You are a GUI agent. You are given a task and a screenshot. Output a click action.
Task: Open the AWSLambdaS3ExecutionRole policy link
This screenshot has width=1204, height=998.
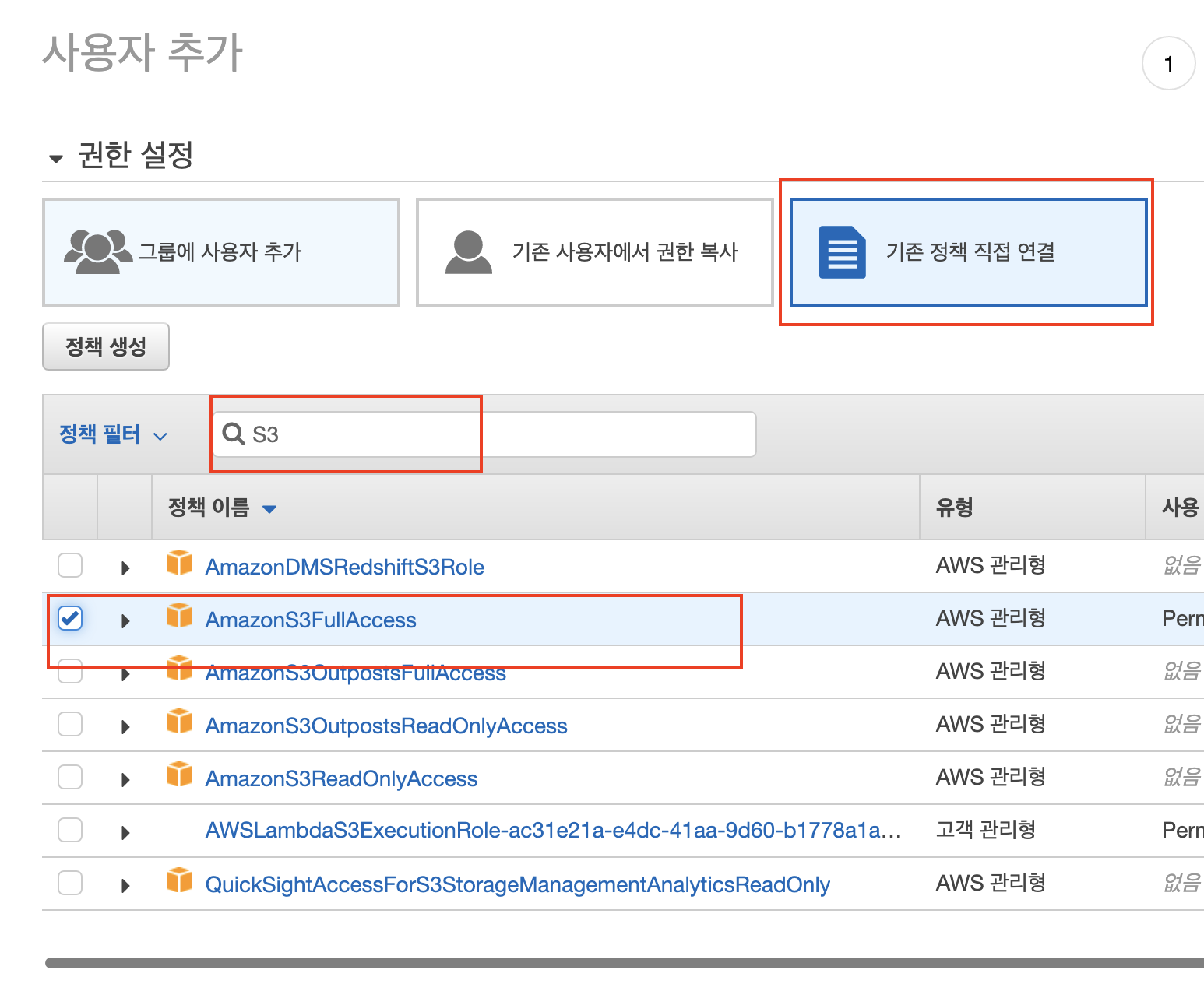pos(553,830)
